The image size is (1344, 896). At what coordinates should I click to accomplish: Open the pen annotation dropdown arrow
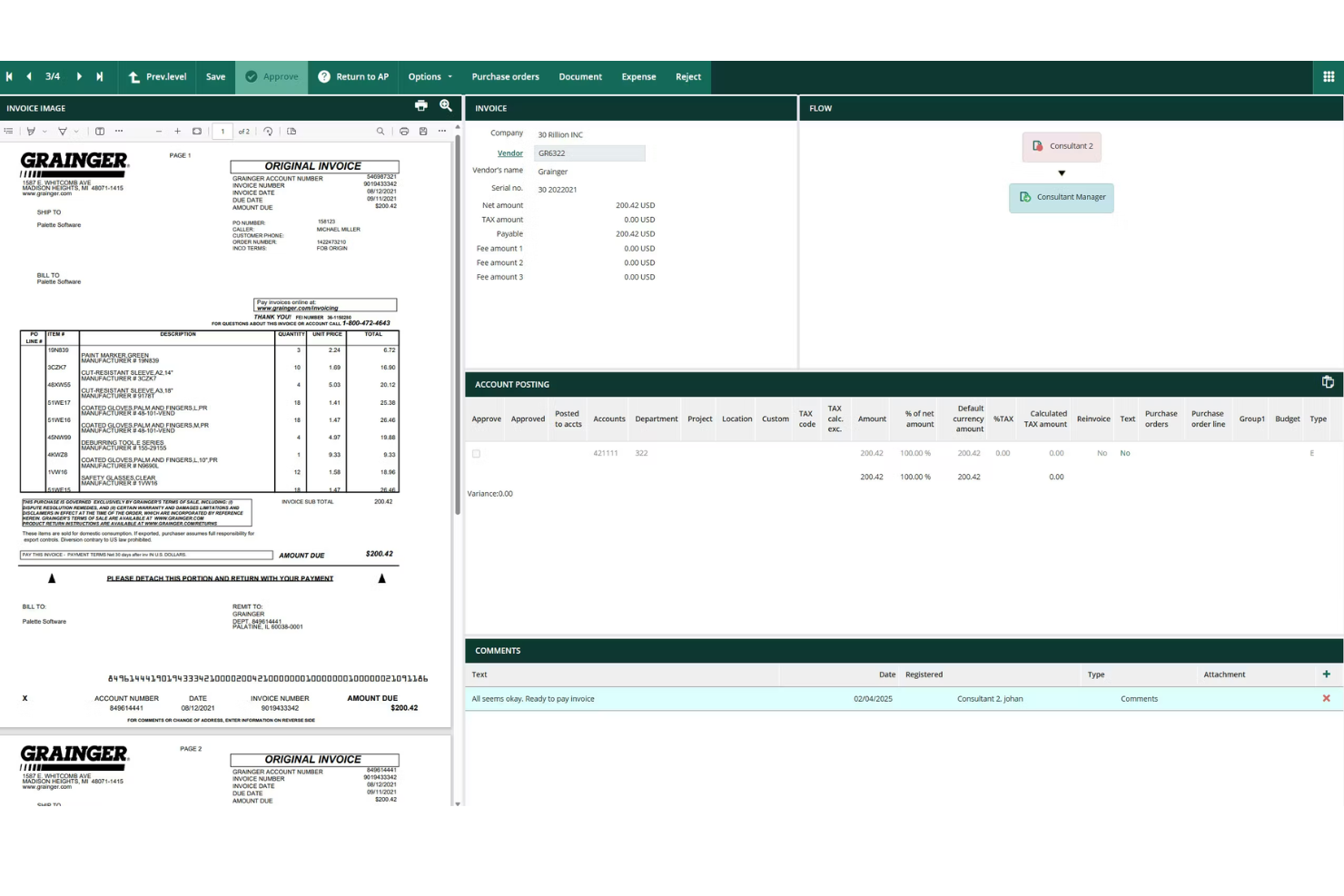tap(44, 131)
